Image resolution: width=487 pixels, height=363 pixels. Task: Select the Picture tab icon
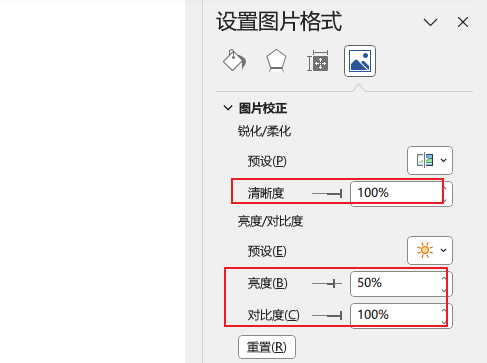pyautogui.click(x=360, y=61)
